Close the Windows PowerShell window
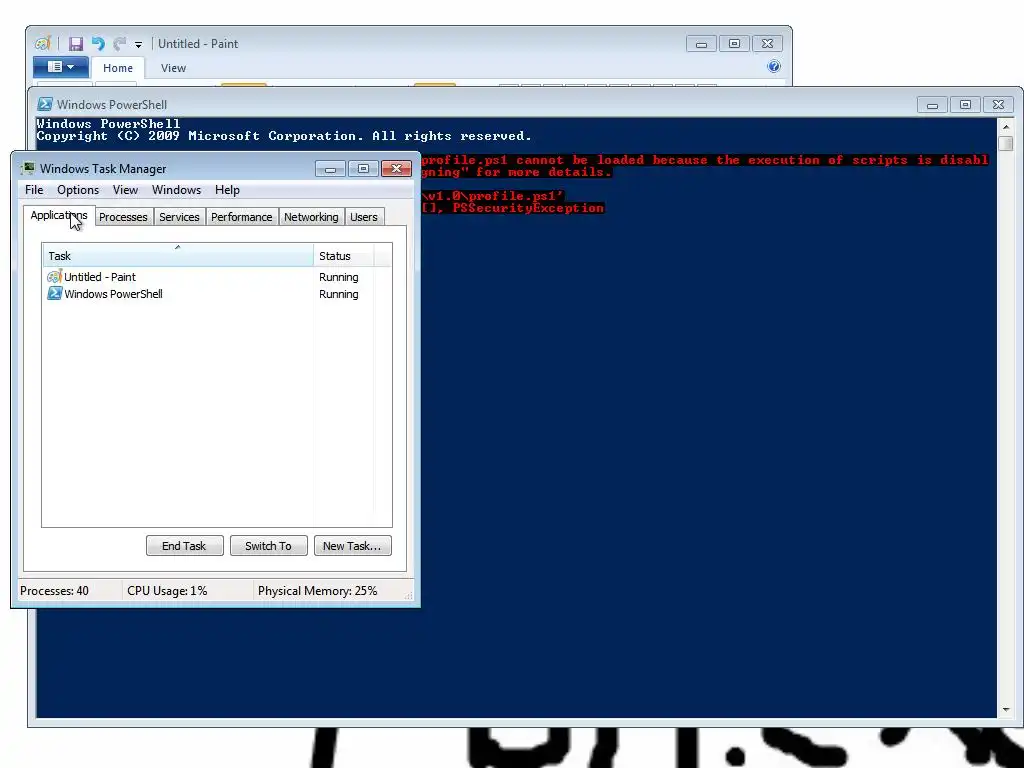The height and width of the screenshot is (768, 1024). click(x=999, y=104)
